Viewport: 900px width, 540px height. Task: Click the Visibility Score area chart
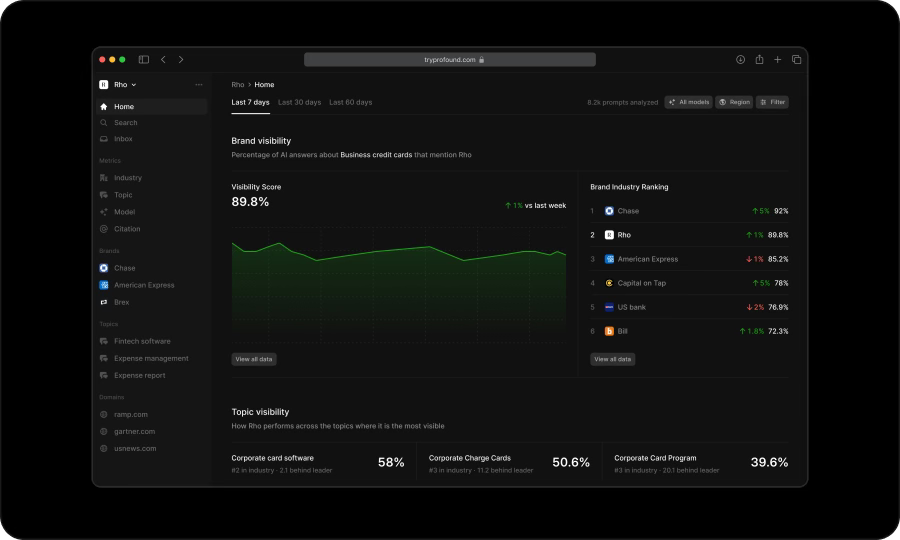click(399, 286)
